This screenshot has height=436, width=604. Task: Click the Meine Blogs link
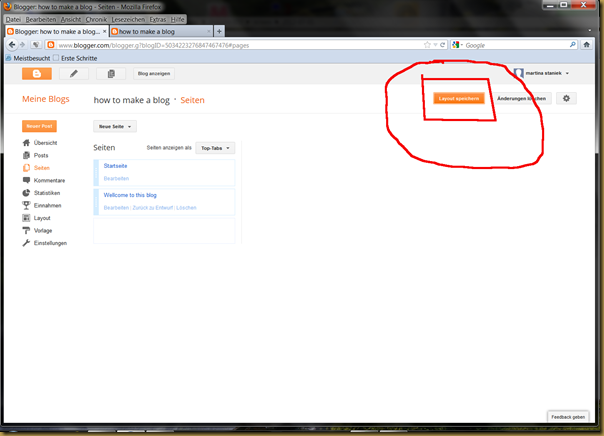(x=46, y=99)
